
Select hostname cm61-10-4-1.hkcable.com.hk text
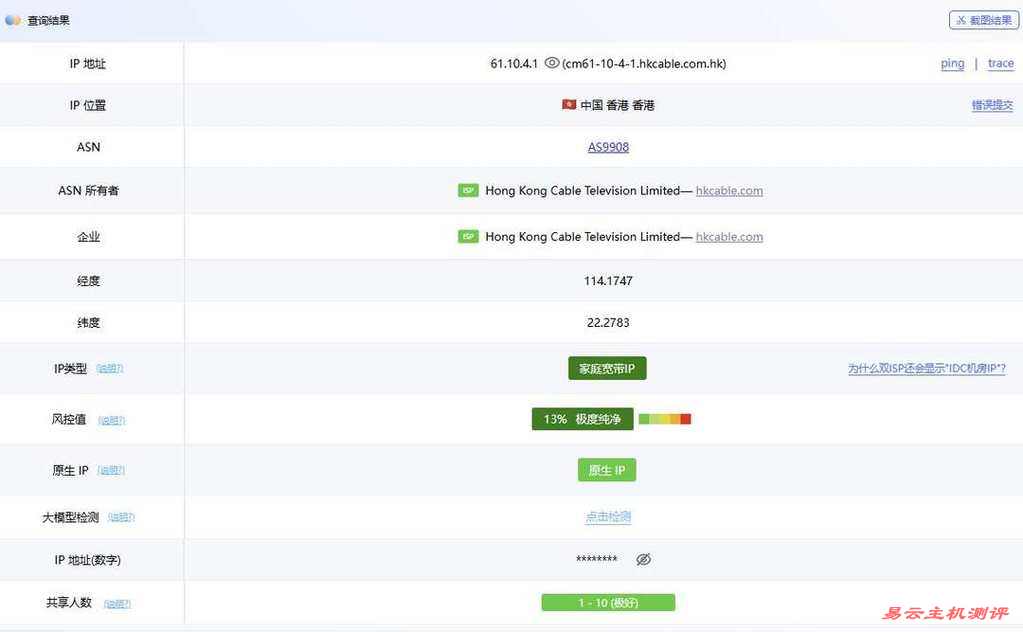644,63
